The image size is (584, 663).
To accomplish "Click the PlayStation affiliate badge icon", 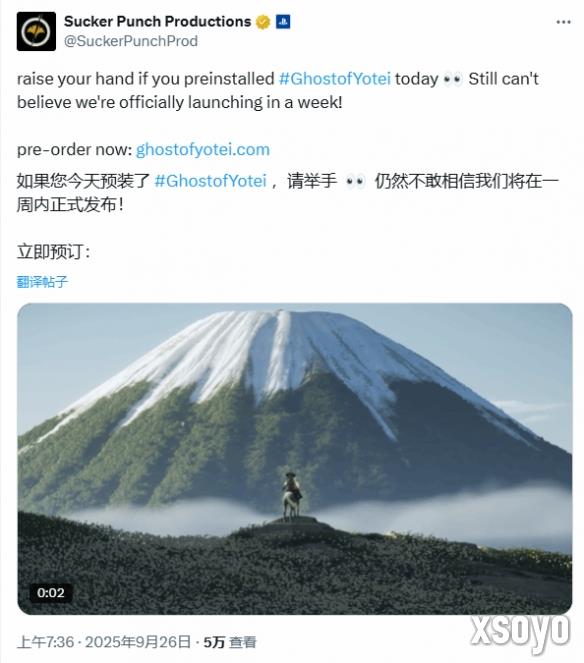I will pos(282,22).
